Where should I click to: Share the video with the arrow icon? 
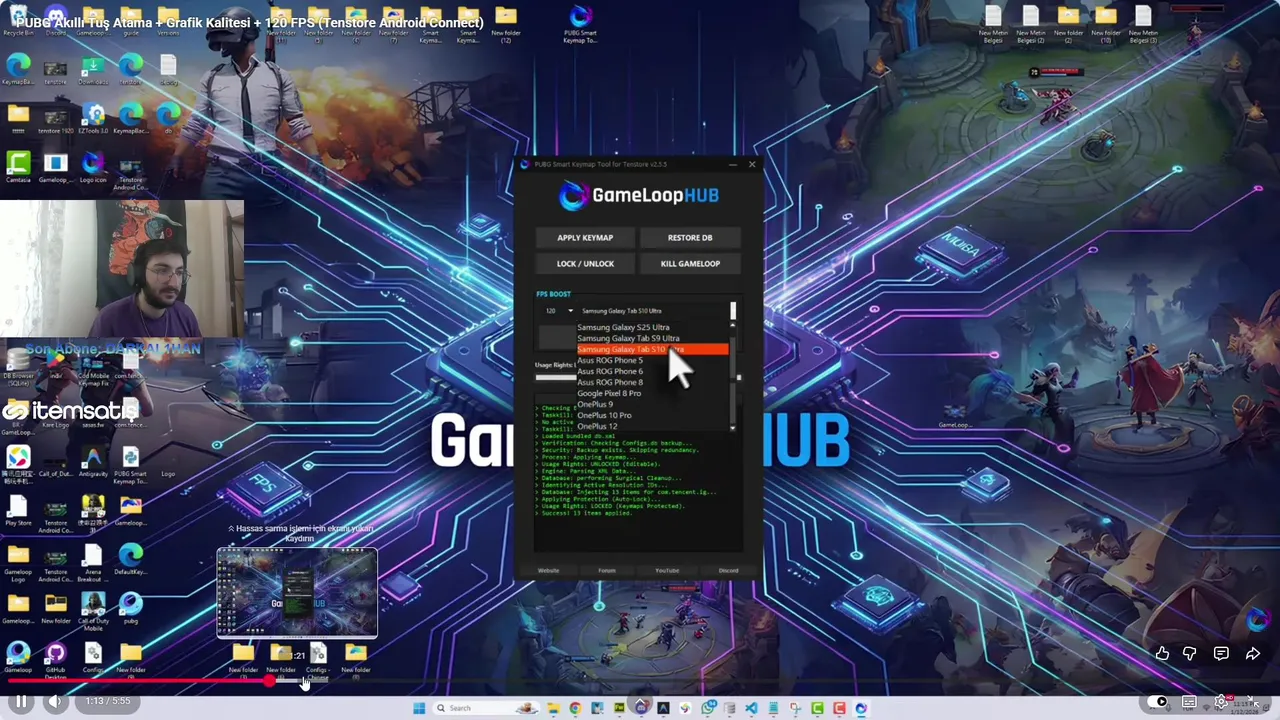pyautogui.click(x=1253, y=654)
